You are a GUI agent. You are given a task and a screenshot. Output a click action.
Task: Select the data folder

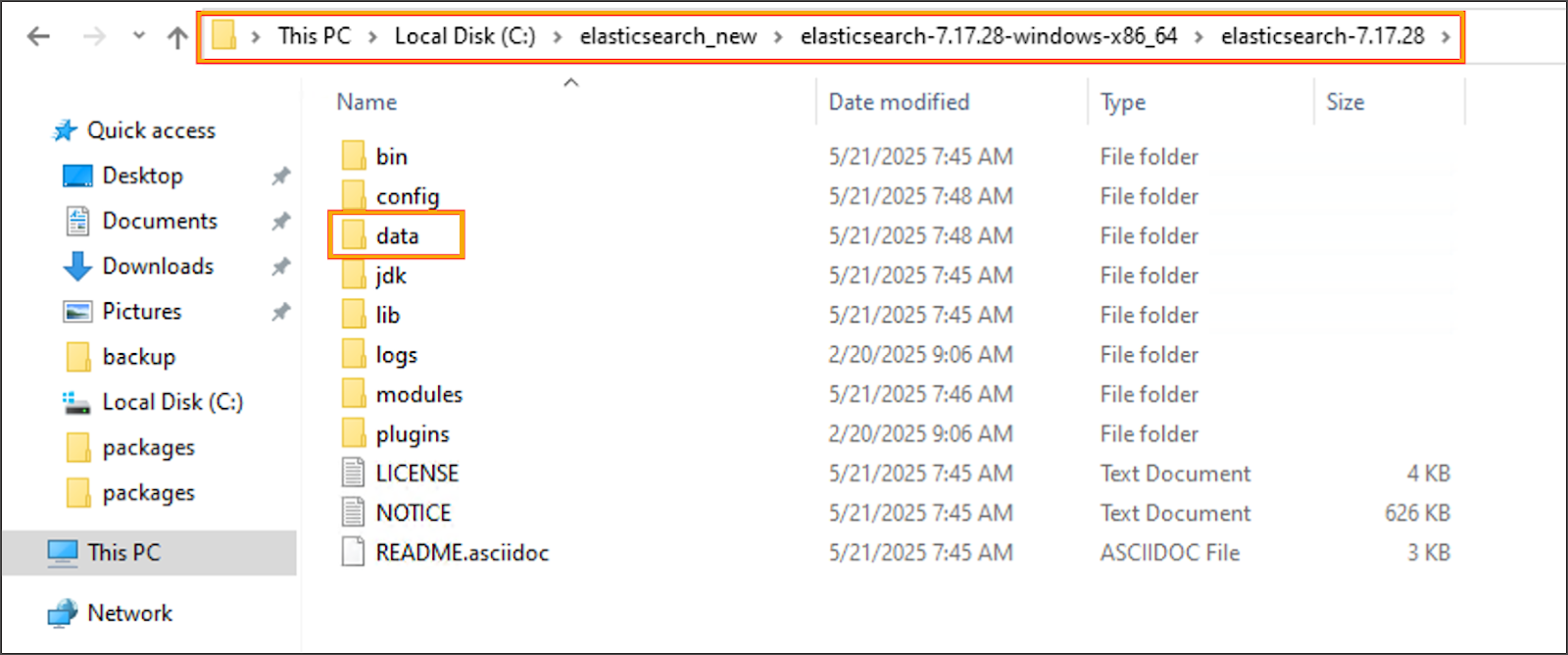coord(397,236)
